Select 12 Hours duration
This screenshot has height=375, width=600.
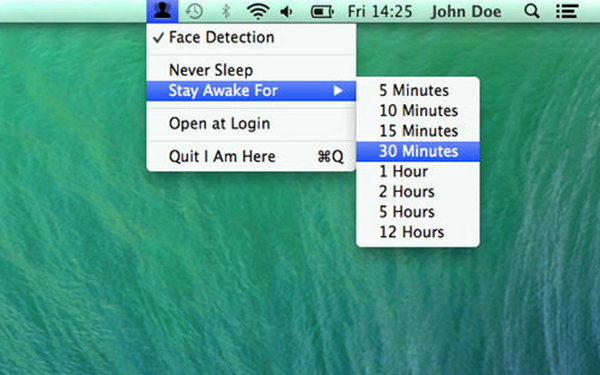click(418, 233)
